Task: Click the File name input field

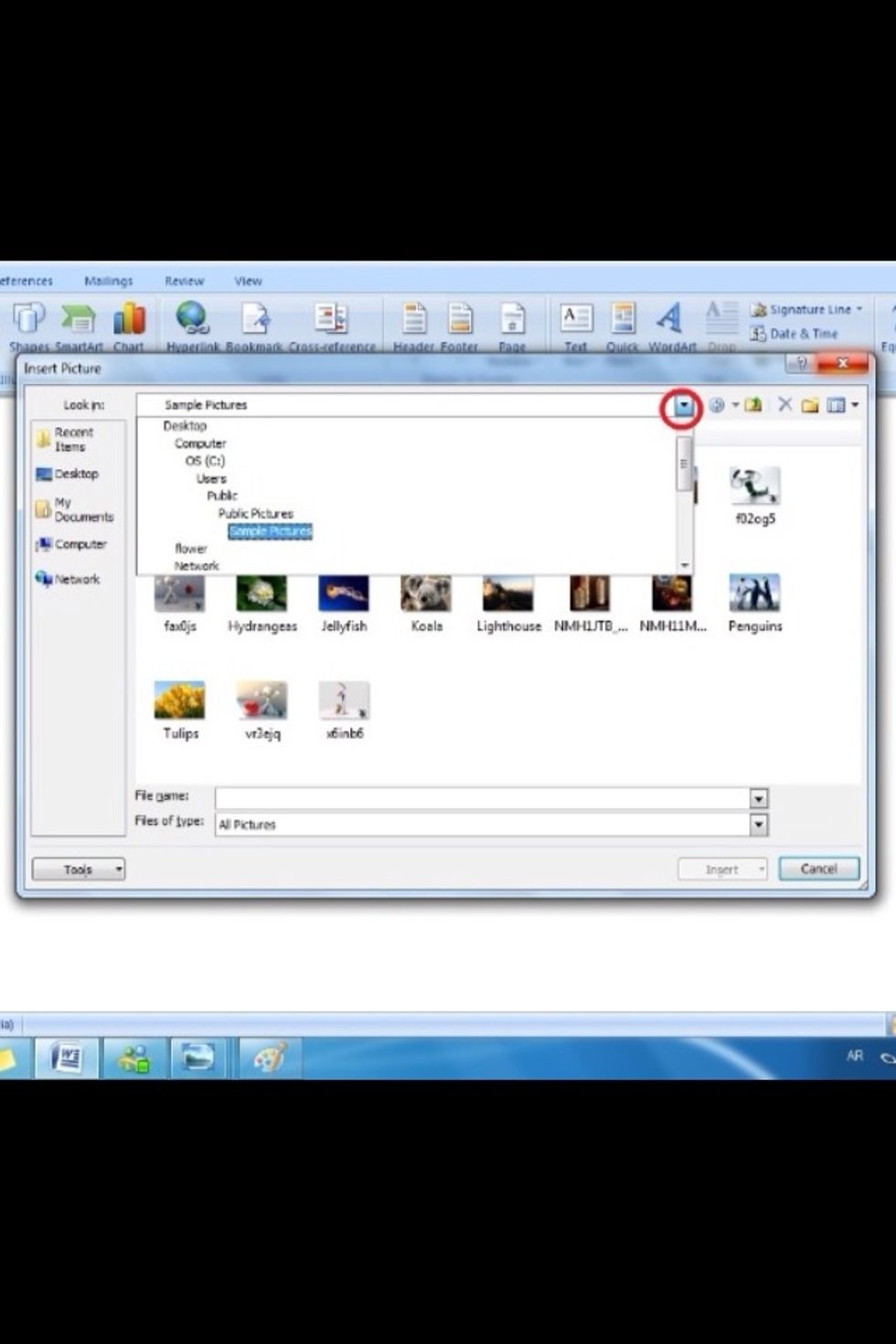Action: click(482, 798)
